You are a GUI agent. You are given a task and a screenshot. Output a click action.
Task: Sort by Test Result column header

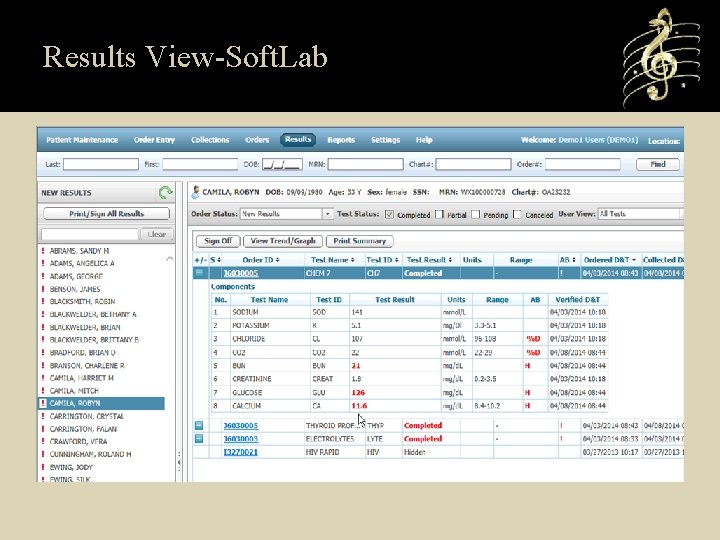[x=429, y=260]
